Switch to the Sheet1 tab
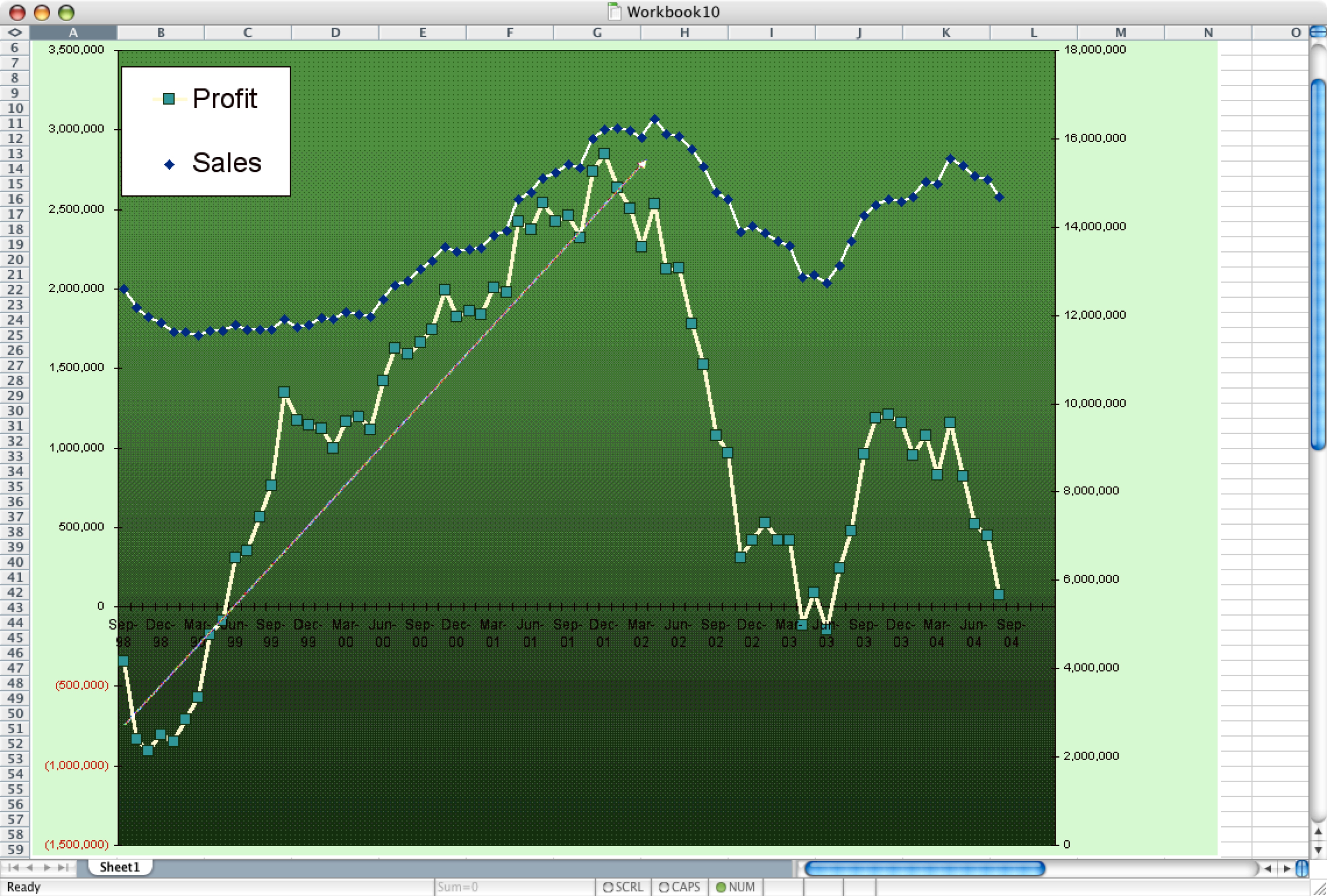This screenshot has width=1327, height=896. (x=119, y=867)
